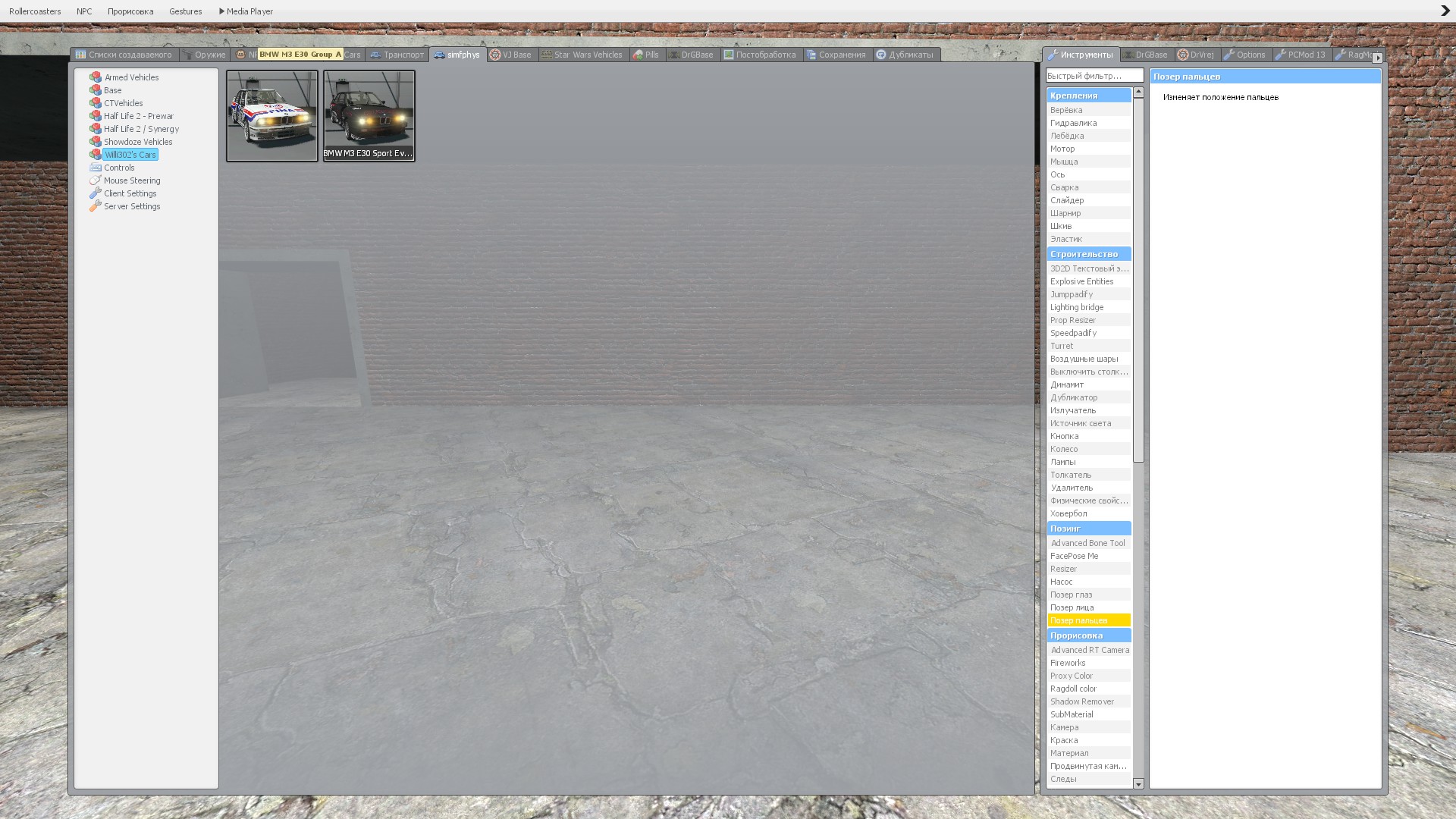Spawn the BMW M3 E30 Sport Evo thumbnail
1456x819 pixels.
(x=369, y=115)
